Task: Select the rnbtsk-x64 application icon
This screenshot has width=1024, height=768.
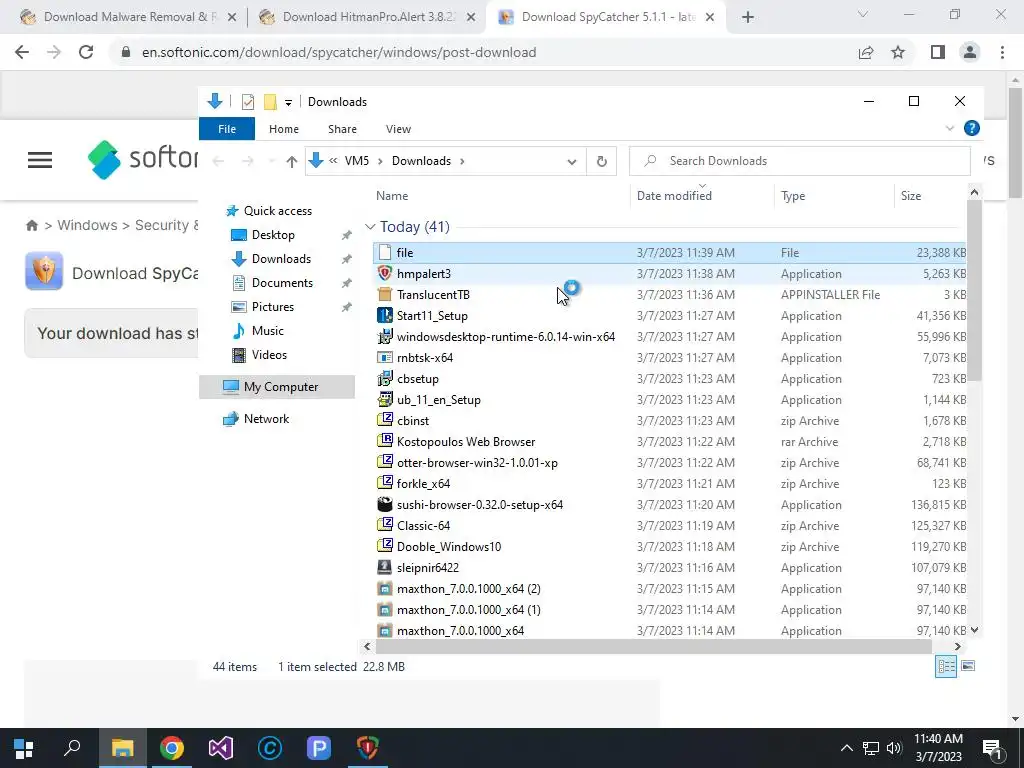Action: [385, 358]
